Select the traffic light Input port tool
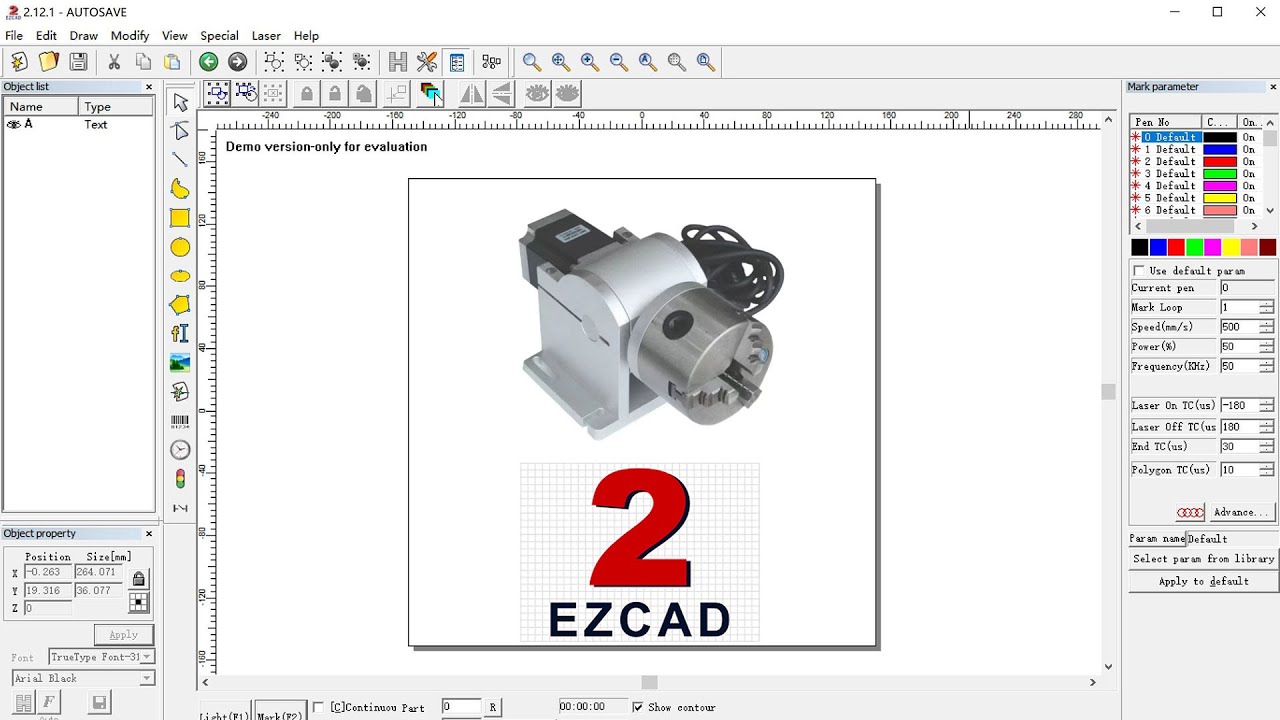This screenshot has width=1280, height=720. pos(180,479)
